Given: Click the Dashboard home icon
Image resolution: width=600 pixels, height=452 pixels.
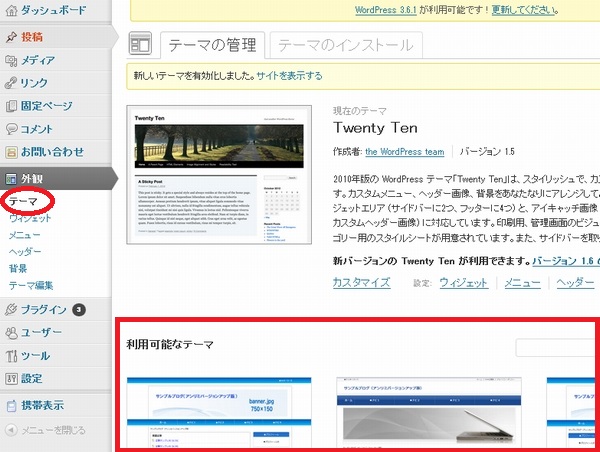Looking at the screenshot, I should tap(11, 10).
